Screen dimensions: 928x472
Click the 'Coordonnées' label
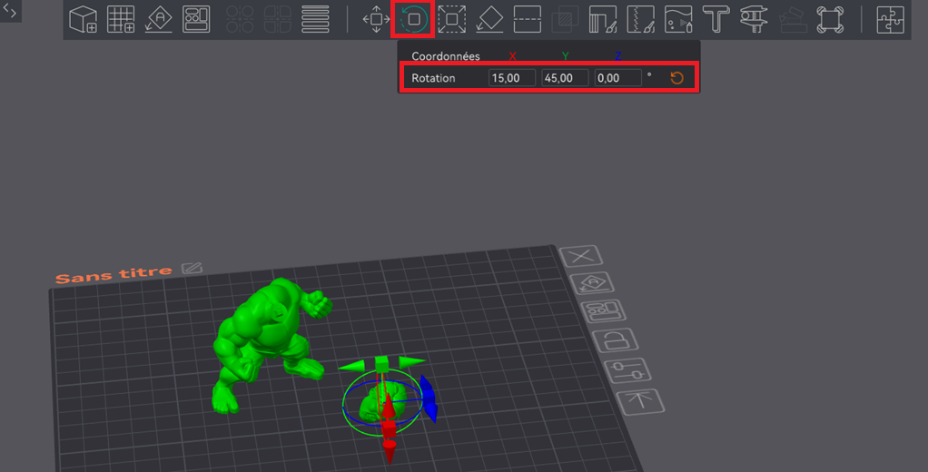(x=446, y=56)
